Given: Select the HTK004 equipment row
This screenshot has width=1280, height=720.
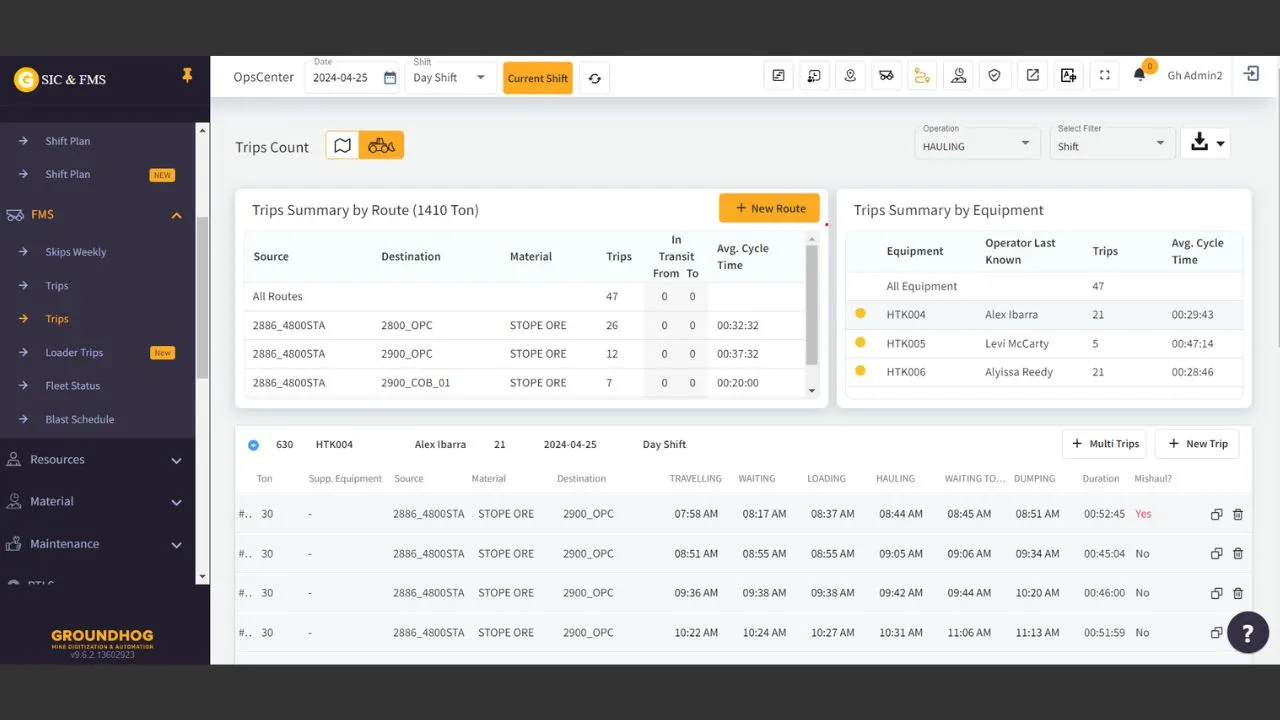Looking at the screenshot, I should (1044, 314).
